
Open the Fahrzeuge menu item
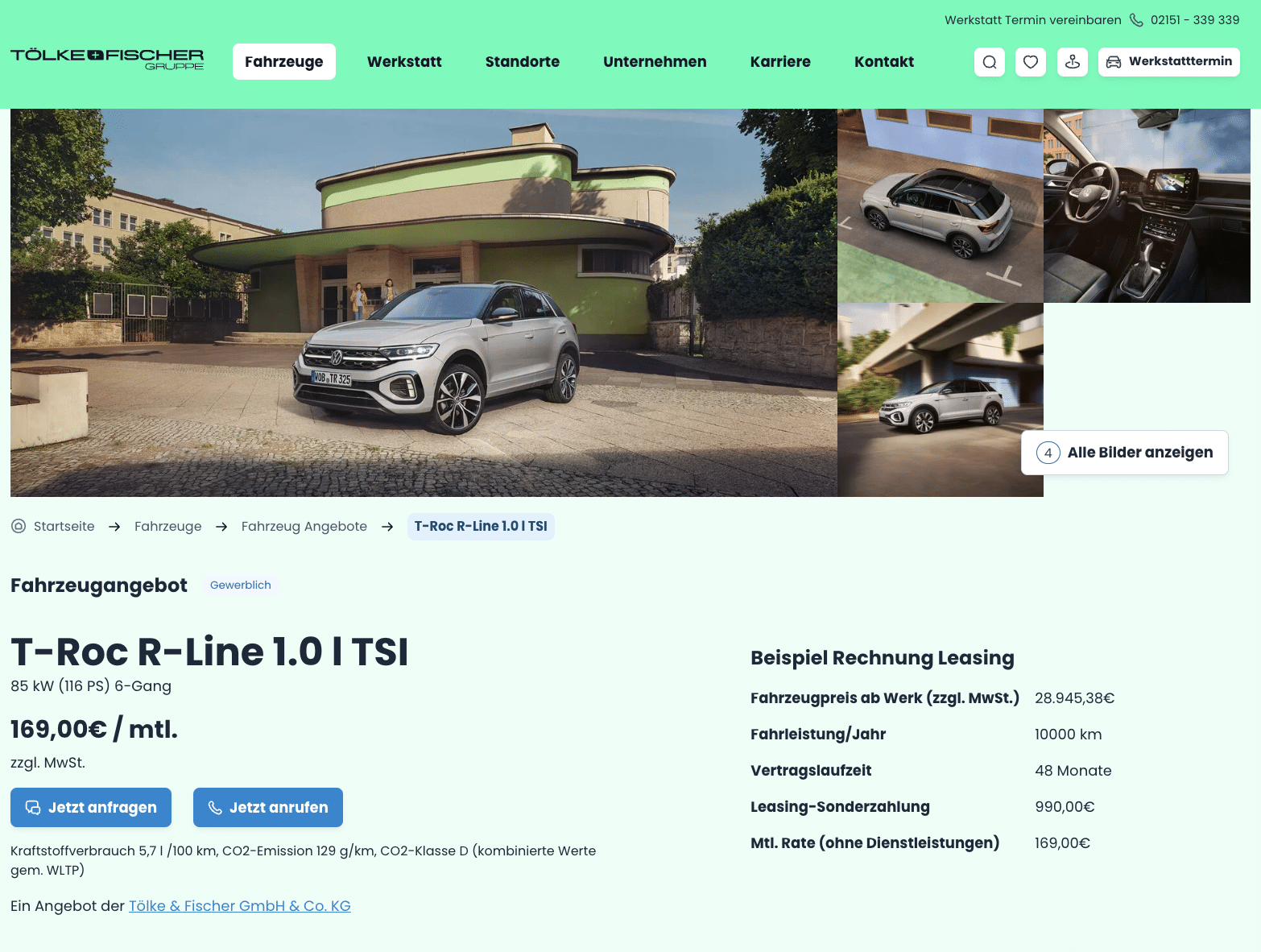tap(284, 62)
